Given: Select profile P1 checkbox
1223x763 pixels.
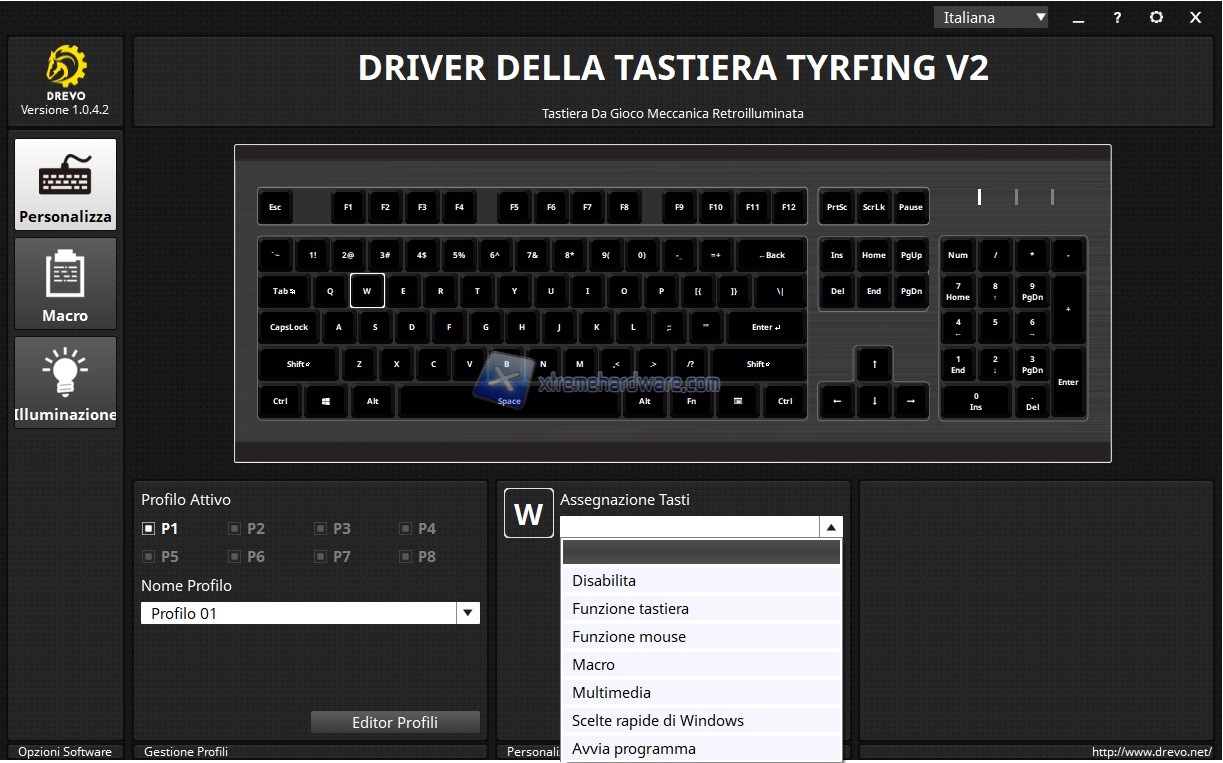Looking at the screenshot, I should (x=148, y=528).
